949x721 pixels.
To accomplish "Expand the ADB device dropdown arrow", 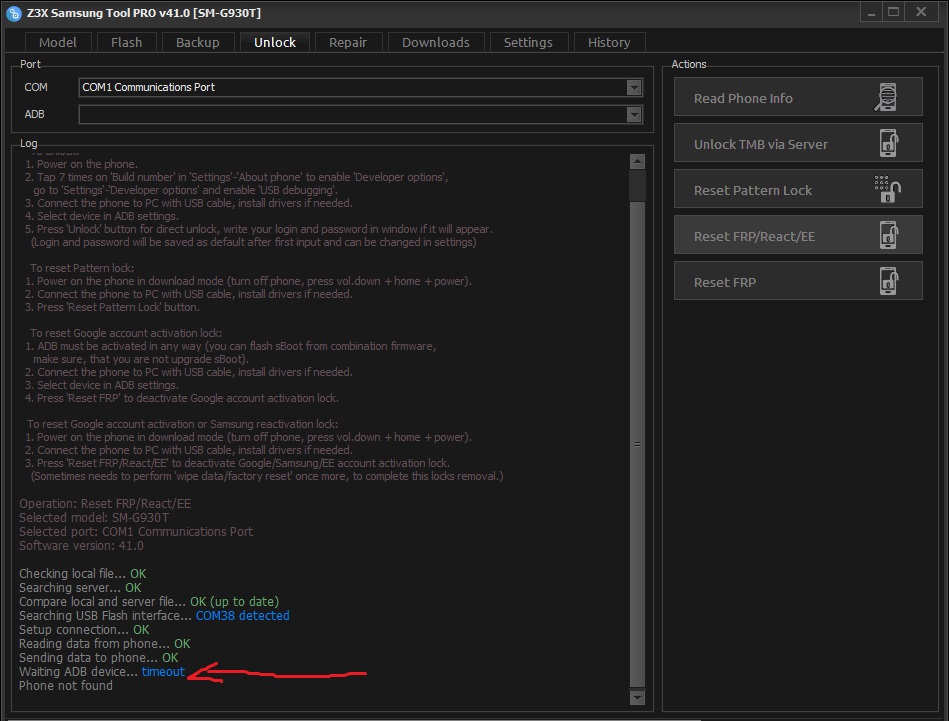I will coord(634,114).
